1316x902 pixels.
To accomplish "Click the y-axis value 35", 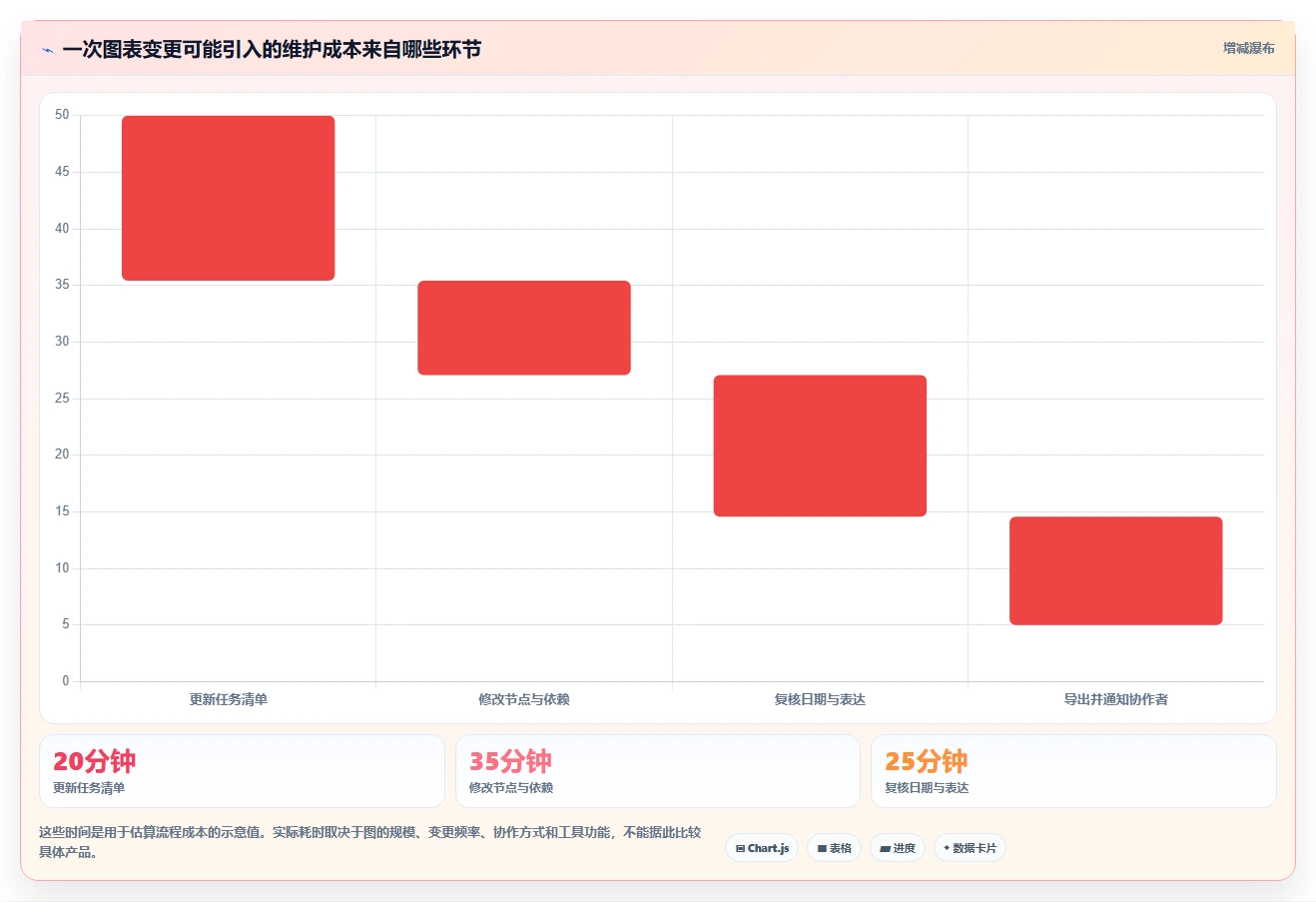I will (63, 285).
